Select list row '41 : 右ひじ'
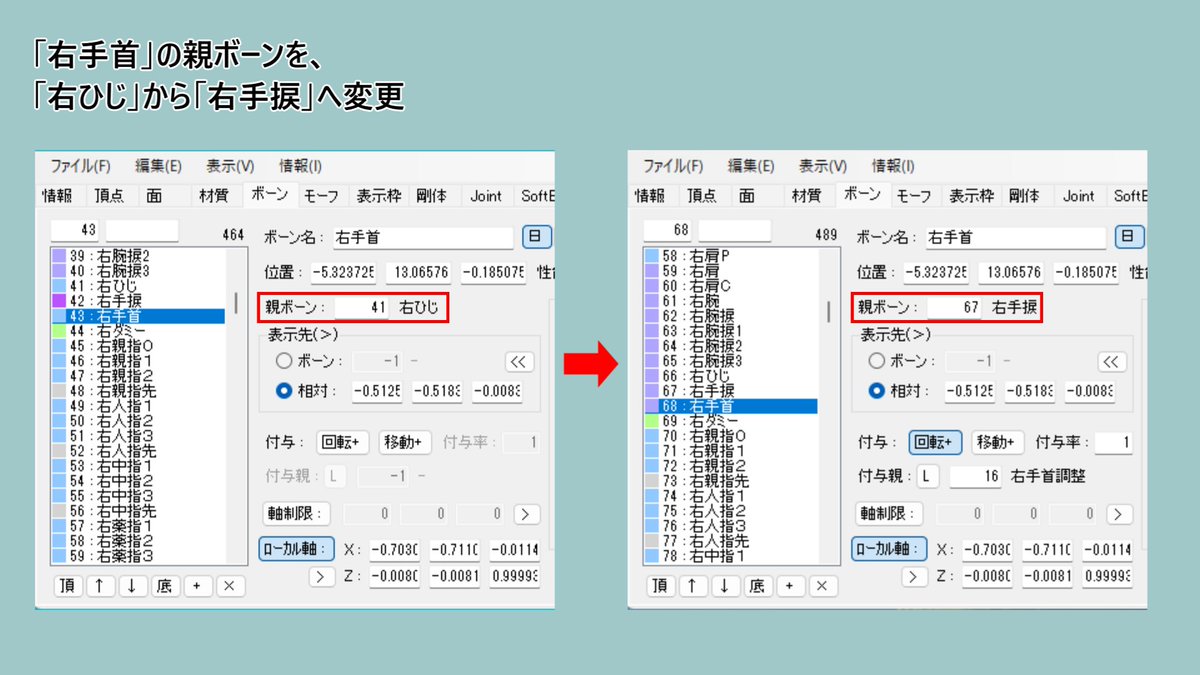Image resolution: width=1200 pixels, height=675 pixels. point(138,286)
